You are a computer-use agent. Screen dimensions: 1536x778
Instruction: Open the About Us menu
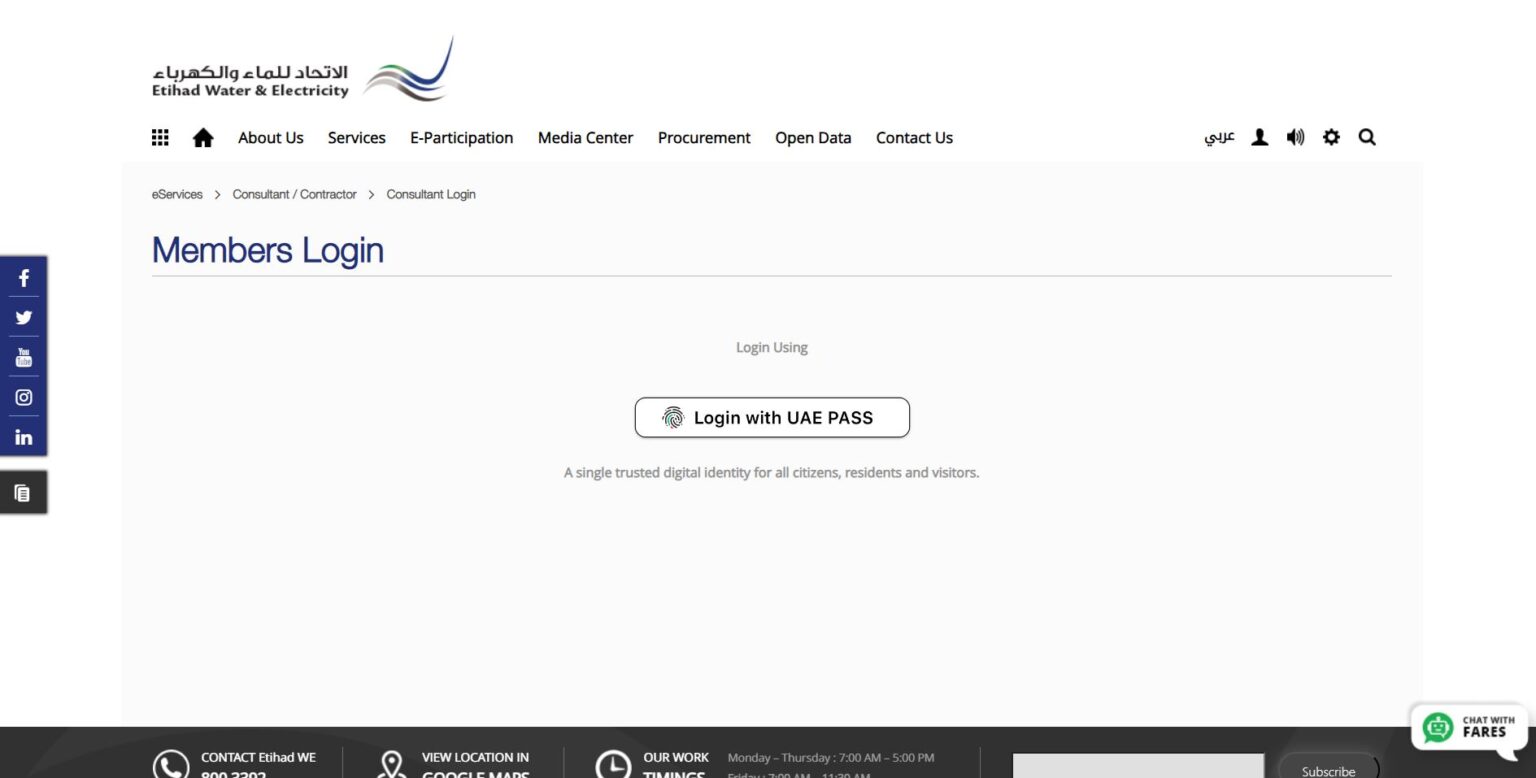(270, 138)
